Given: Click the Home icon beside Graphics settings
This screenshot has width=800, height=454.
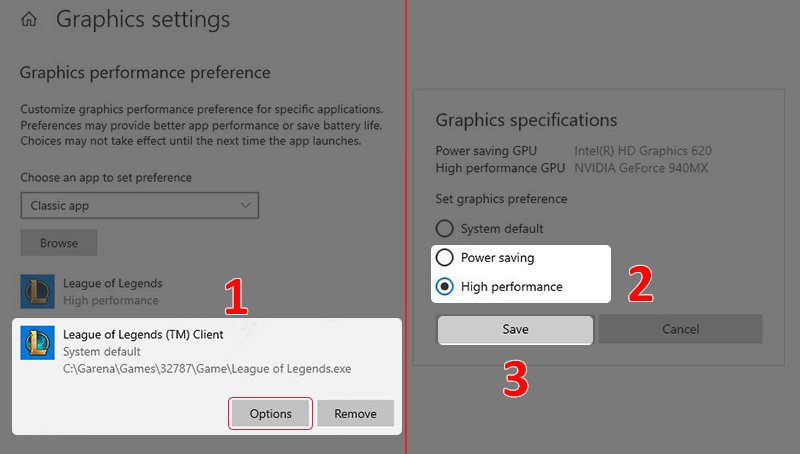Looking at the screenshot, I should [30, 19].
